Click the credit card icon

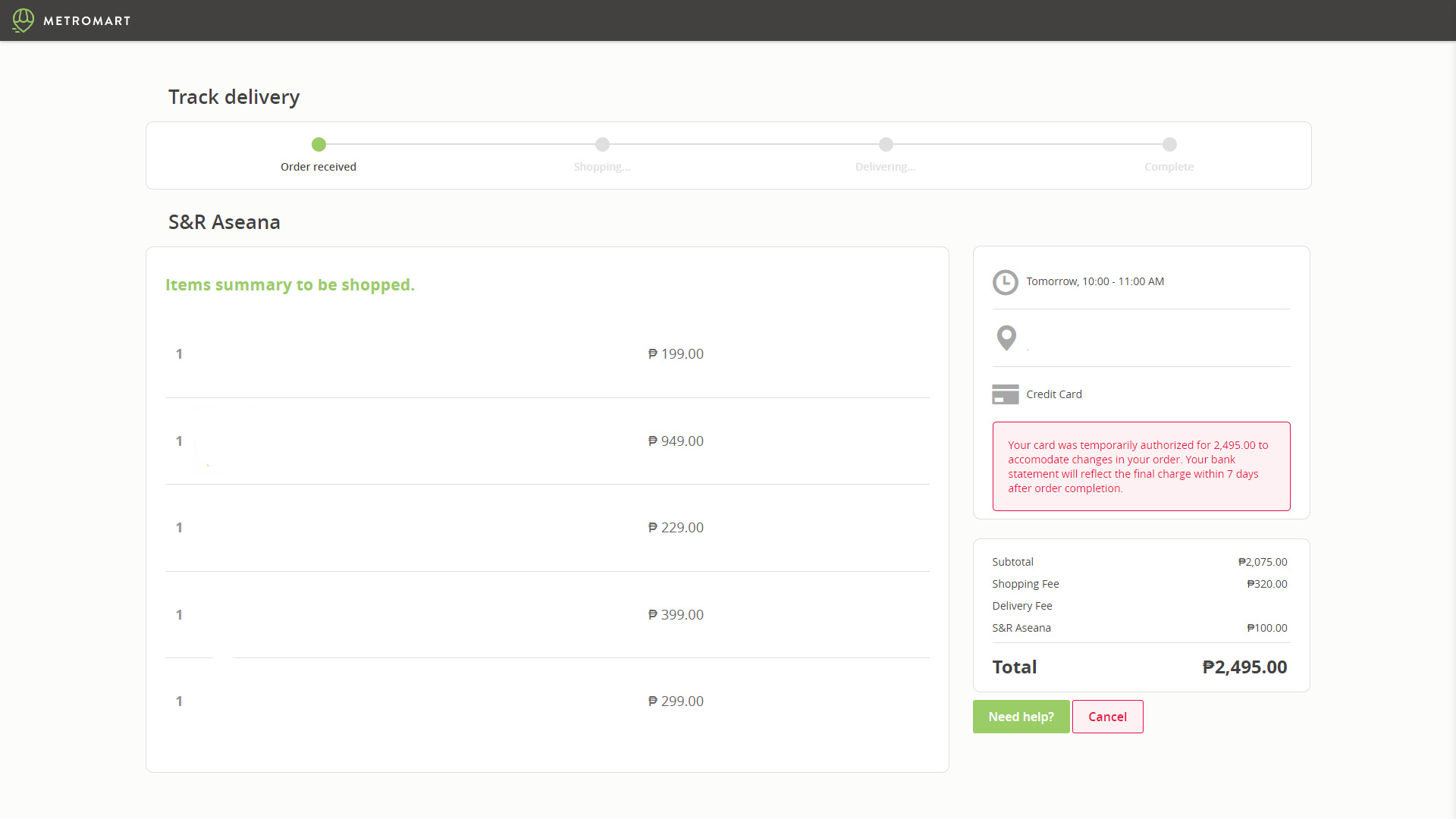tap(1006, 394)
